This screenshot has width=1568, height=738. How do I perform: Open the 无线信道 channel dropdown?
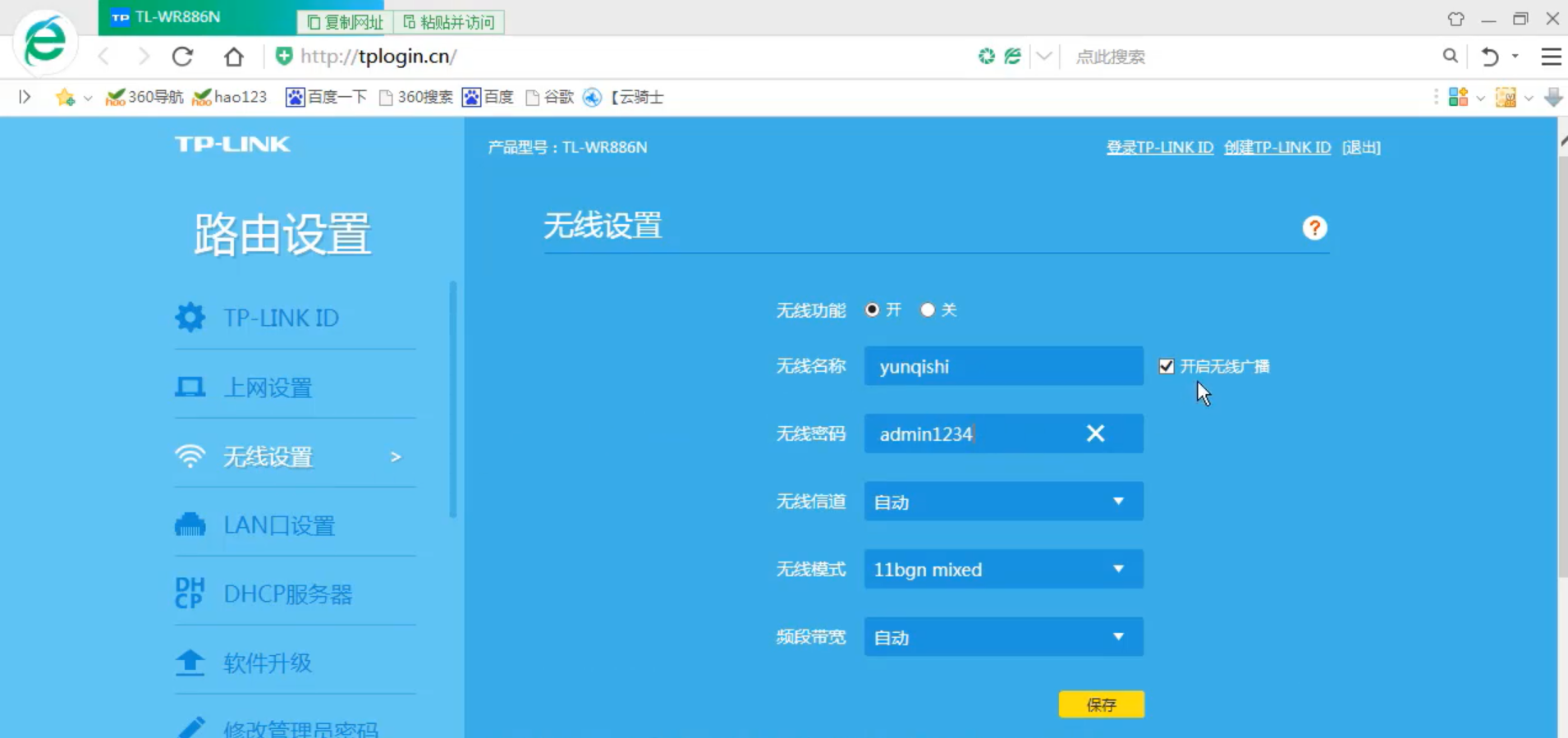(x=1003, y=502)
